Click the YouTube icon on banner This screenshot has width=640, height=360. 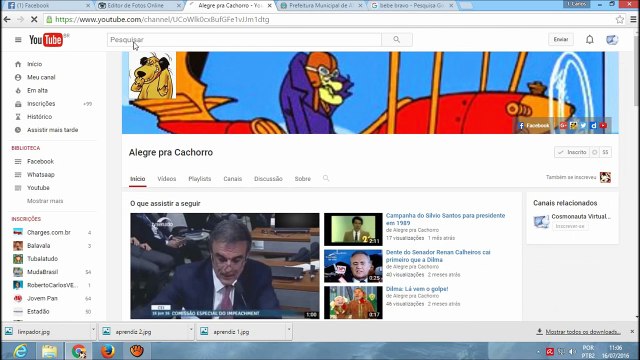pyautogui.click(x=603, y=125)
